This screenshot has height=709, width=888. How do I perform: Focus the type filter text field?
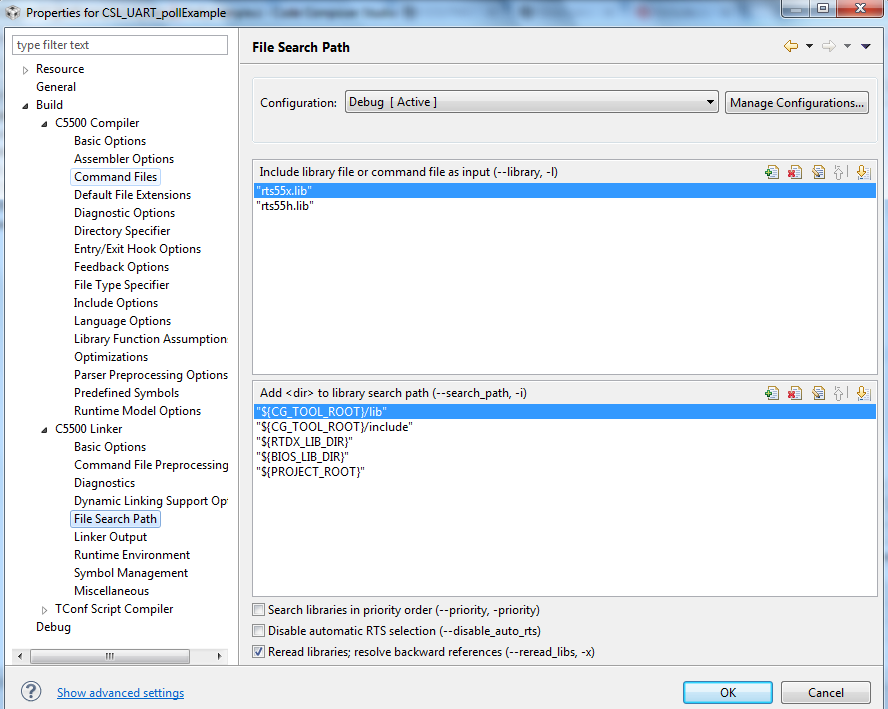coord(120,45)
